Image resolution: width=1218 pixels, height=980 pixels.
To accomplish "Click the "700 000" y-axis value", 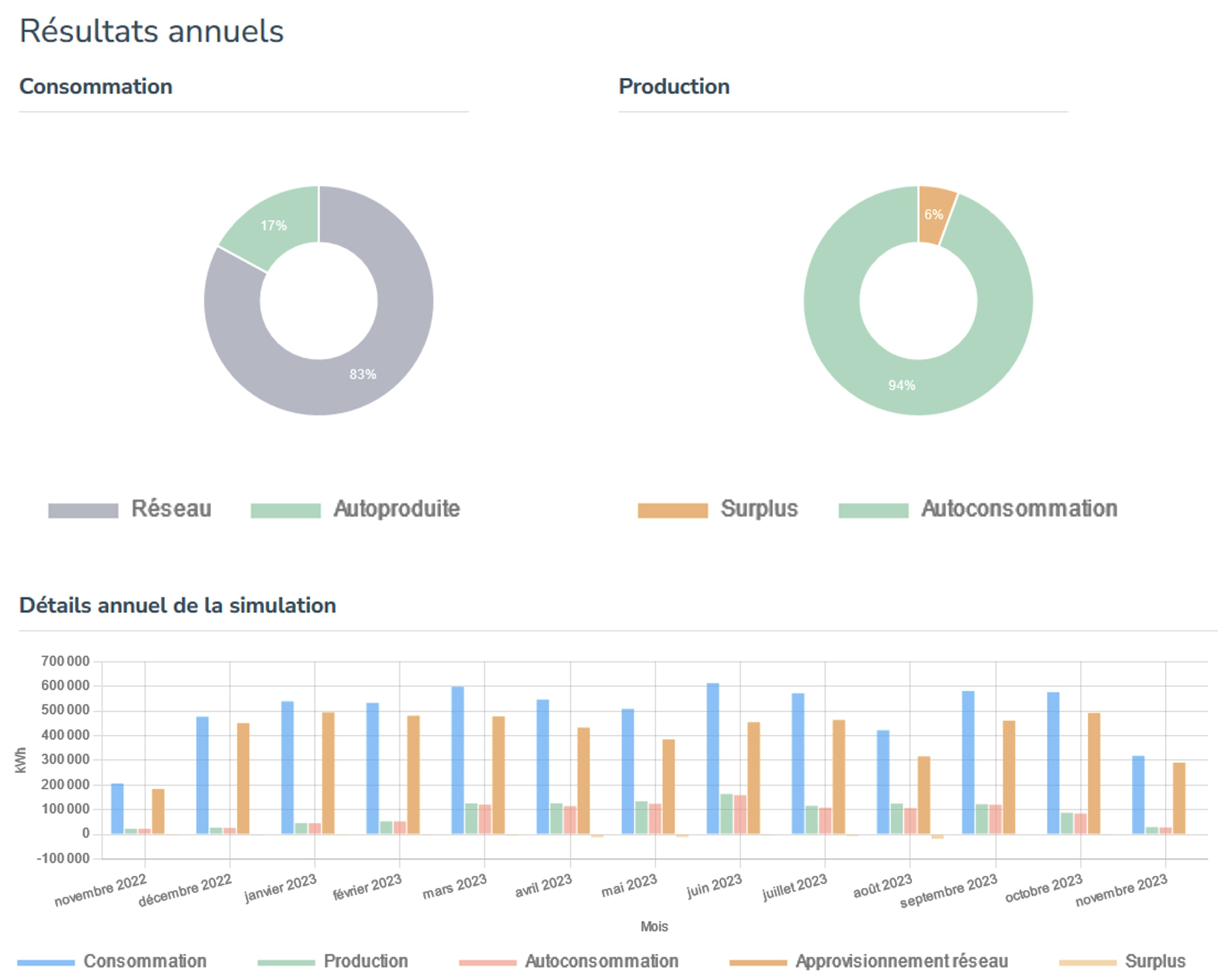I will click(65, 661).
